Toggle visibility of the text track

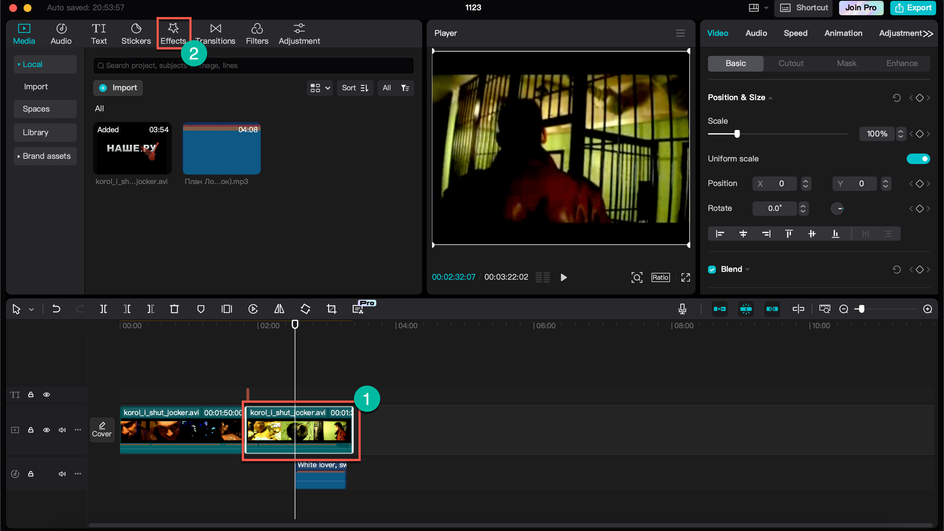click(46, 395)
